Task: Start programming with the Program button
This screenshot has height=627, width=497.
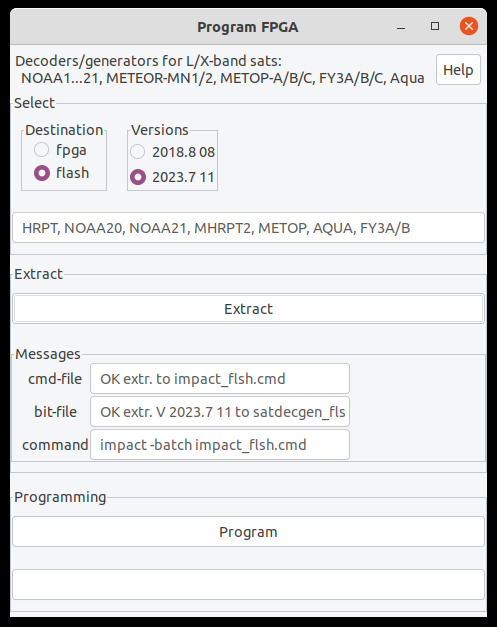Action: click(x=248, y=532)
